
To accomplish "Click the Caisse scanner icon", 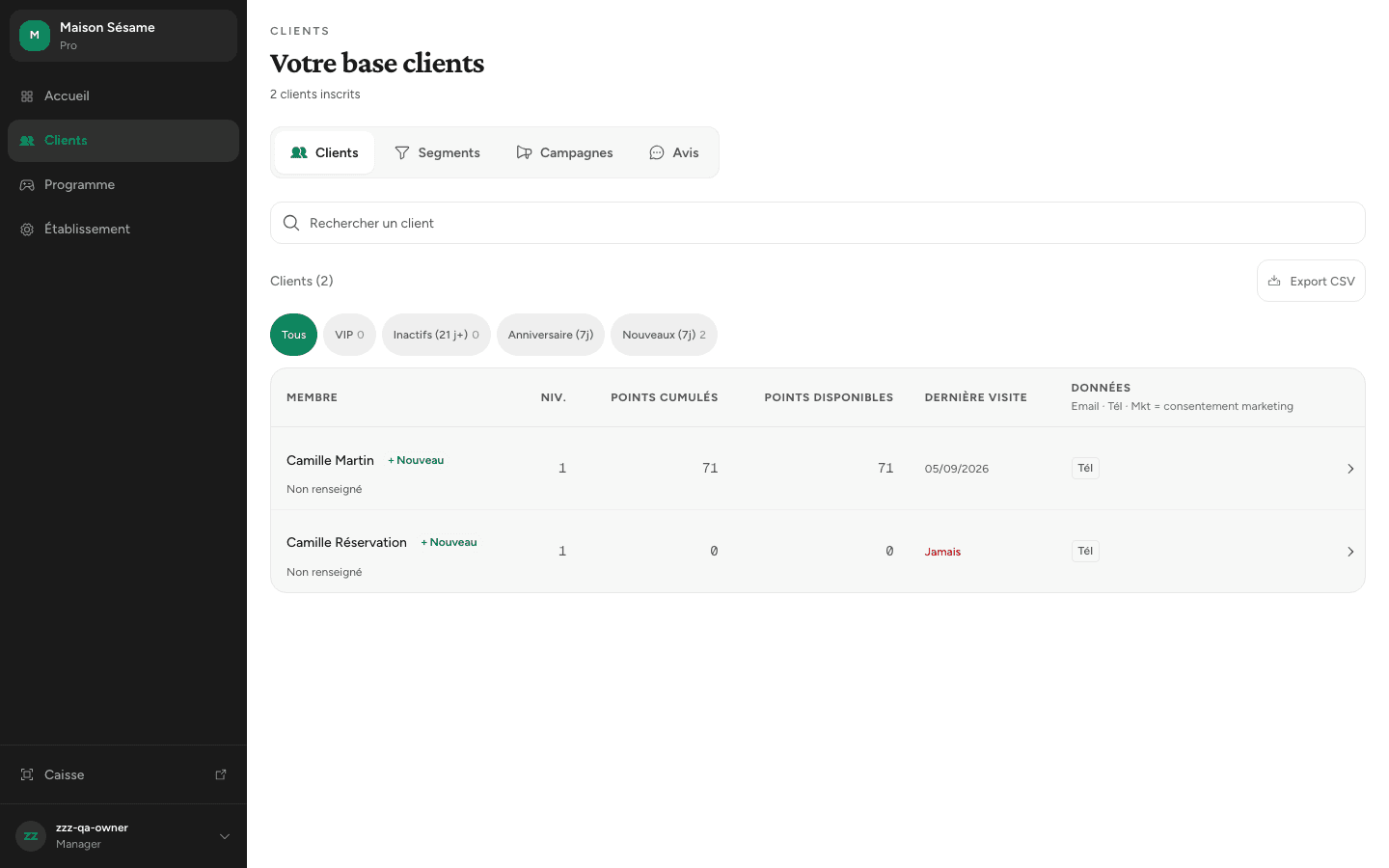I will (x=27, y=775).
